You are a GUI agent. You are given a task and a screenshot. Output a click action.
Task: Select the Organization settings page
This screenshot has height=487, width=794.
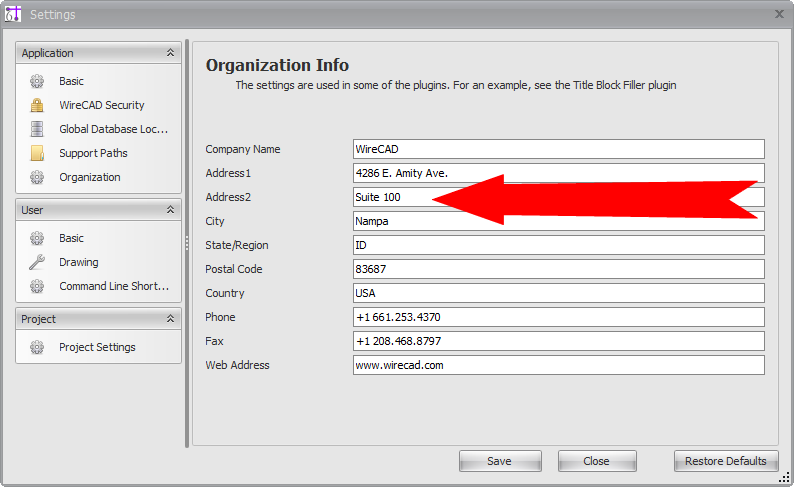tap(90, 177)
